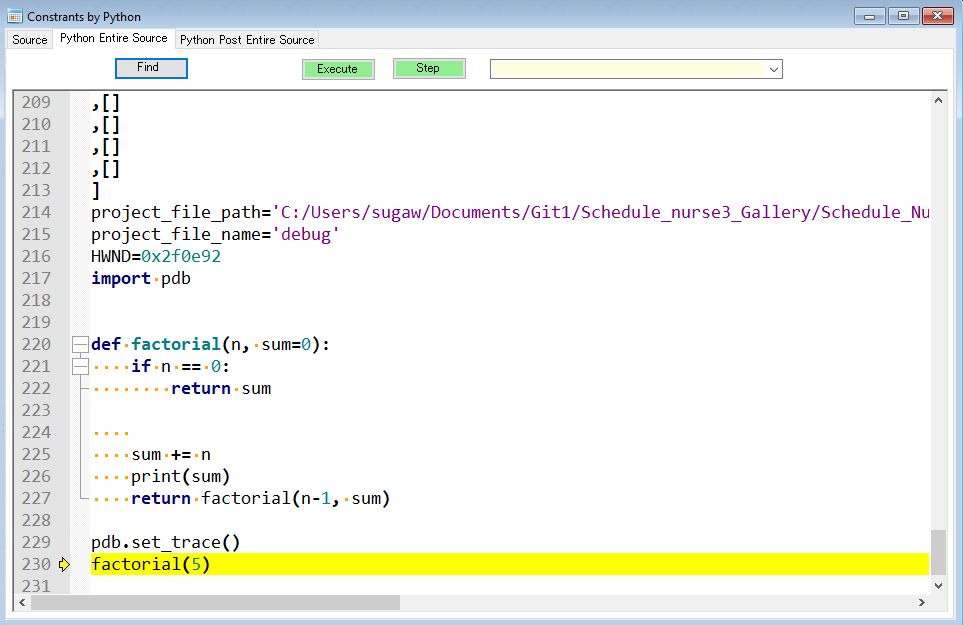Collapse the if block fold at line 221
The width and height of the screenshot is (963, 625).
(x=80, y=366)
